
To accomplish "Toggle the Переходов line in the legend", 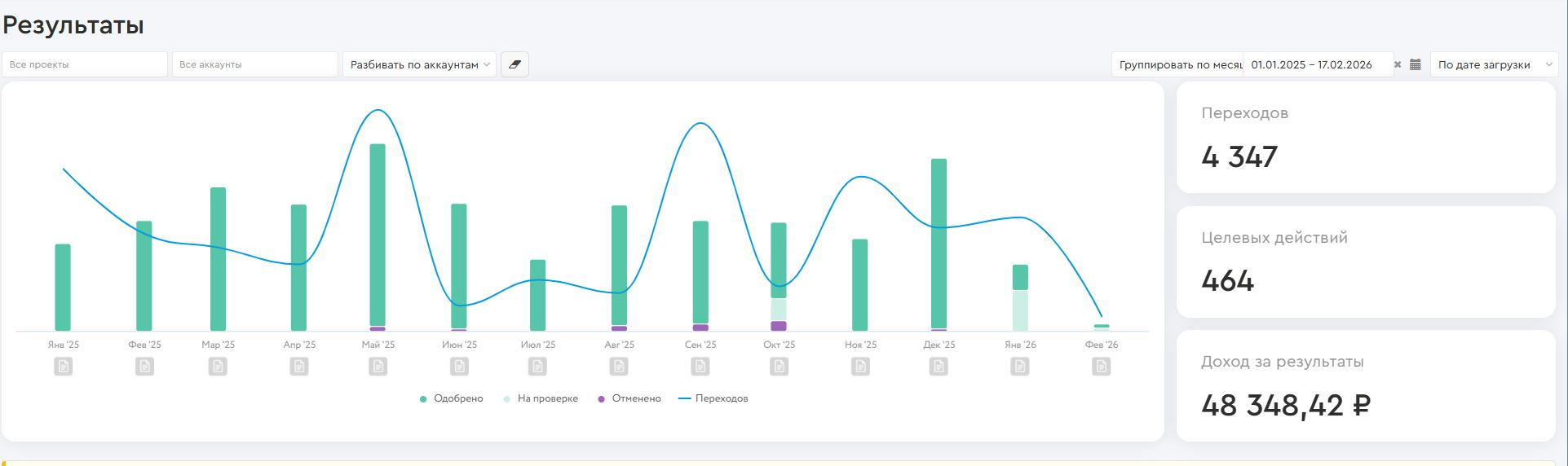I will [713, 398].
